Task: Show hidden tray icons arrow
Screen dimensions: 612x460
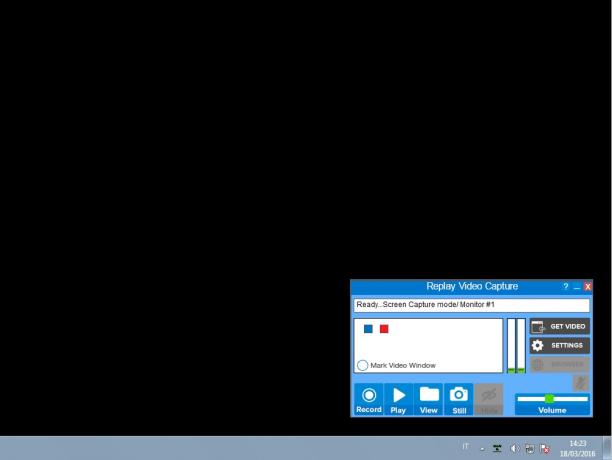Action: point(482,449)
